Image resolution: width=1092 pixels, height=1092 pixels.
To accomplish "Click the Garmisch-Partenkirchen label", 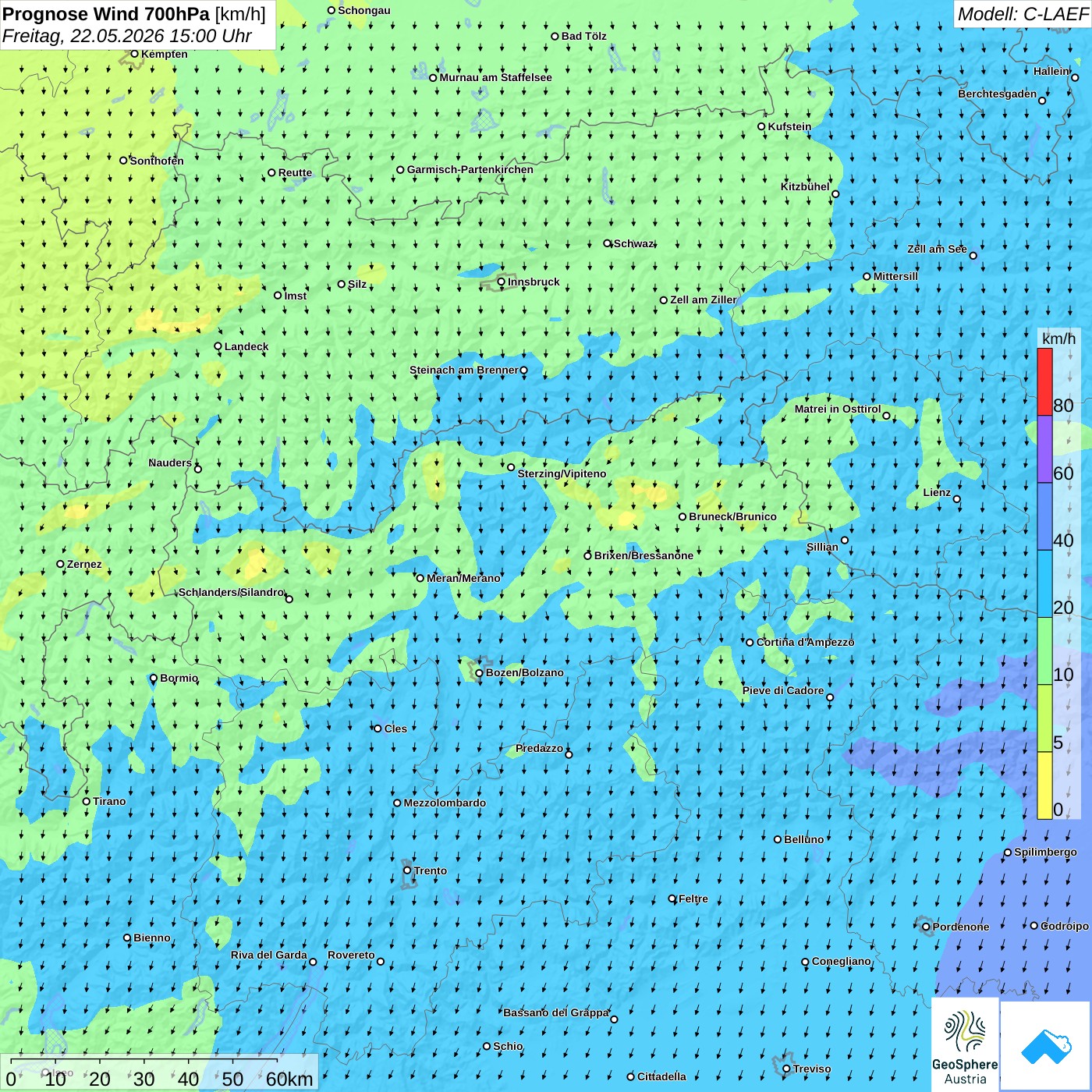I will (x=470, y=169).
